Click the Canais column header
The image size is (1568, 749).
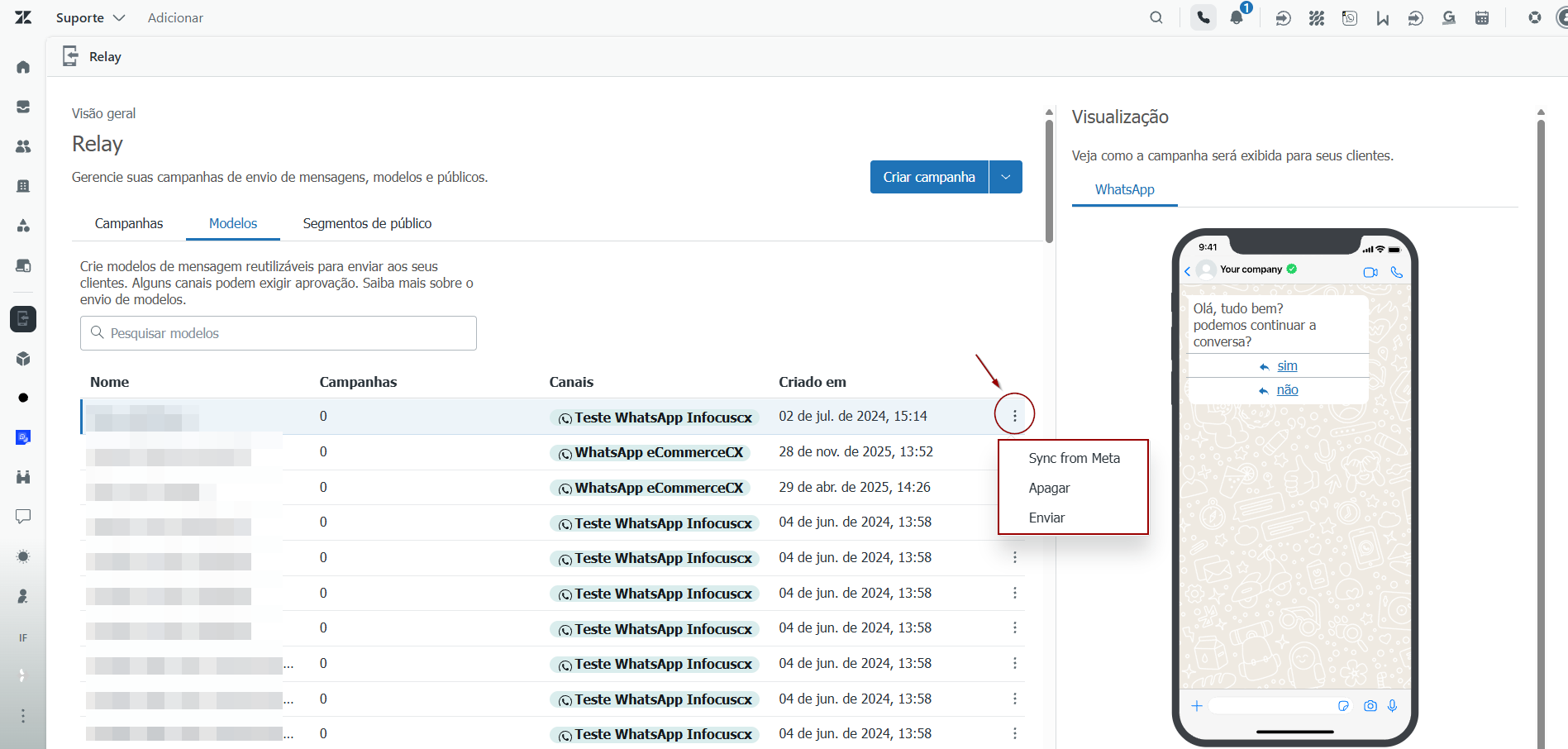coord(571,382)
